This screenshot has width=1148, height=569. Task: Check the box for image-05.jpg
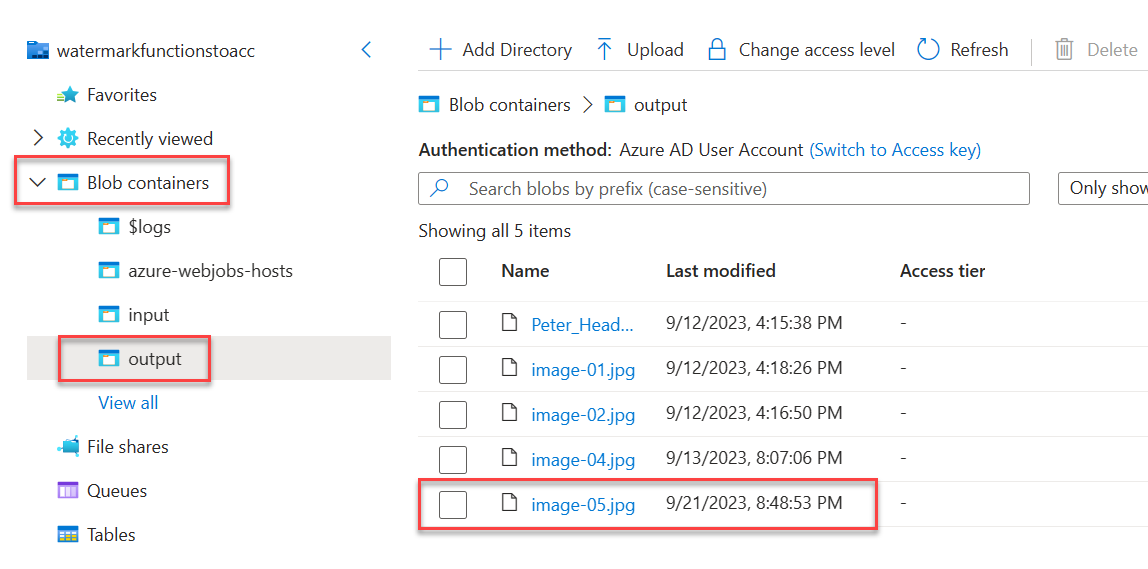pyautogui.click(x=453, y=505)
